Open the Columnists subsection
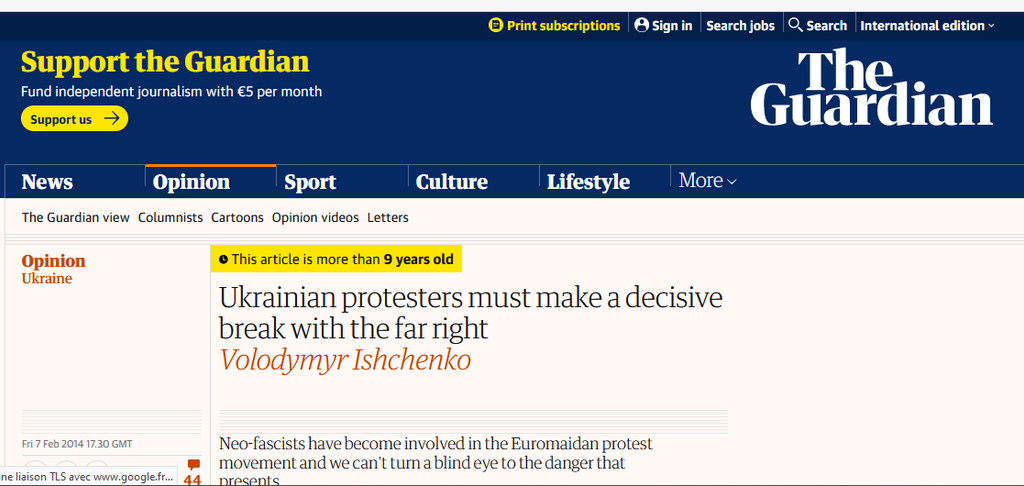Screen dimensions: 1024x486 (170, 217)
